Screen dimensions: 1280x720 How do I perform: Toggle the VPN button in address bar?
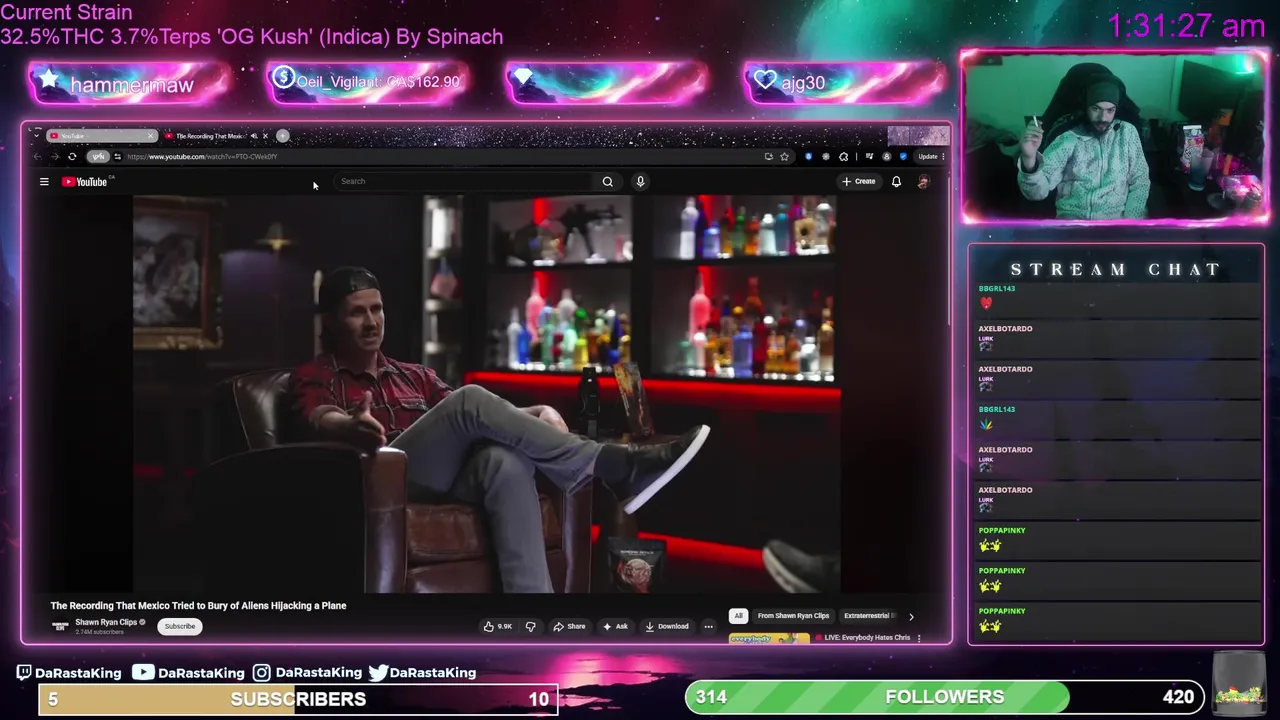(x=98, y=156)
